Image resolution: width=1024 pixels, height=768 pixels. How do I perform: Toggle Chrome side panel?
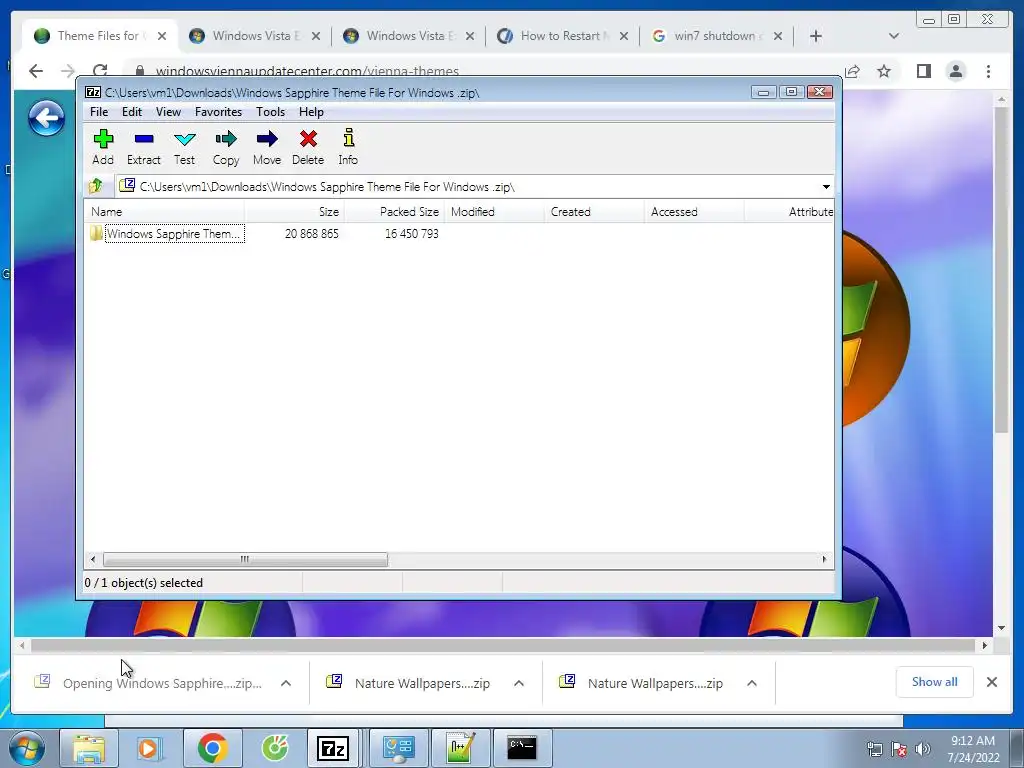pos(923,71)
